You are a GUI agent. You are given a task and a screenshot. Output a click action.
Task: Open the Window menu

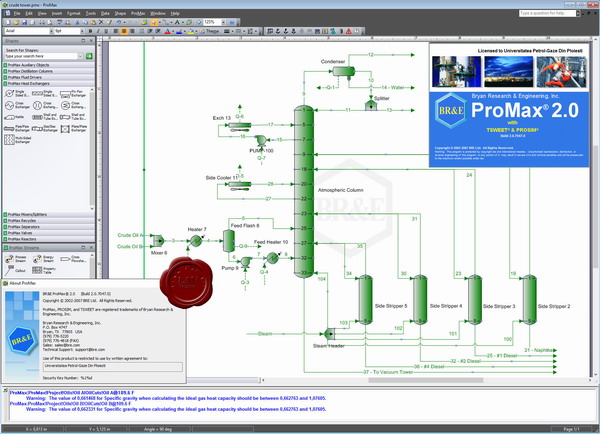point(158,13)
